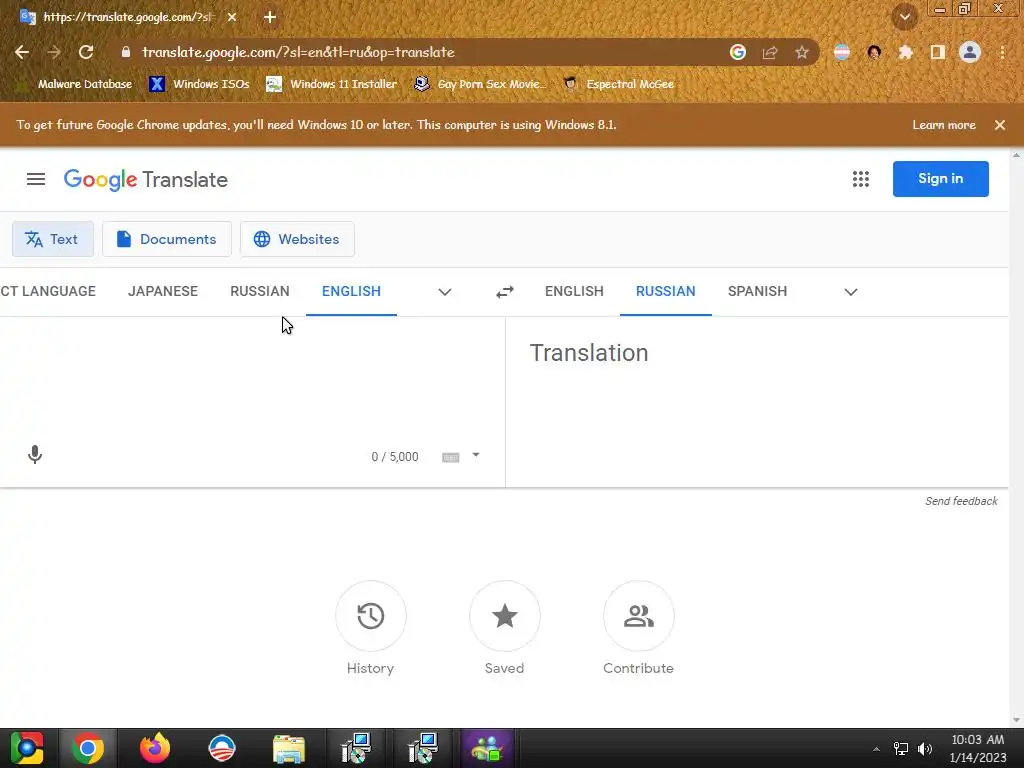The width and height of the screenshot is (1024, 768).
Task: Select English source language tab
Action: tap(351, 291)
